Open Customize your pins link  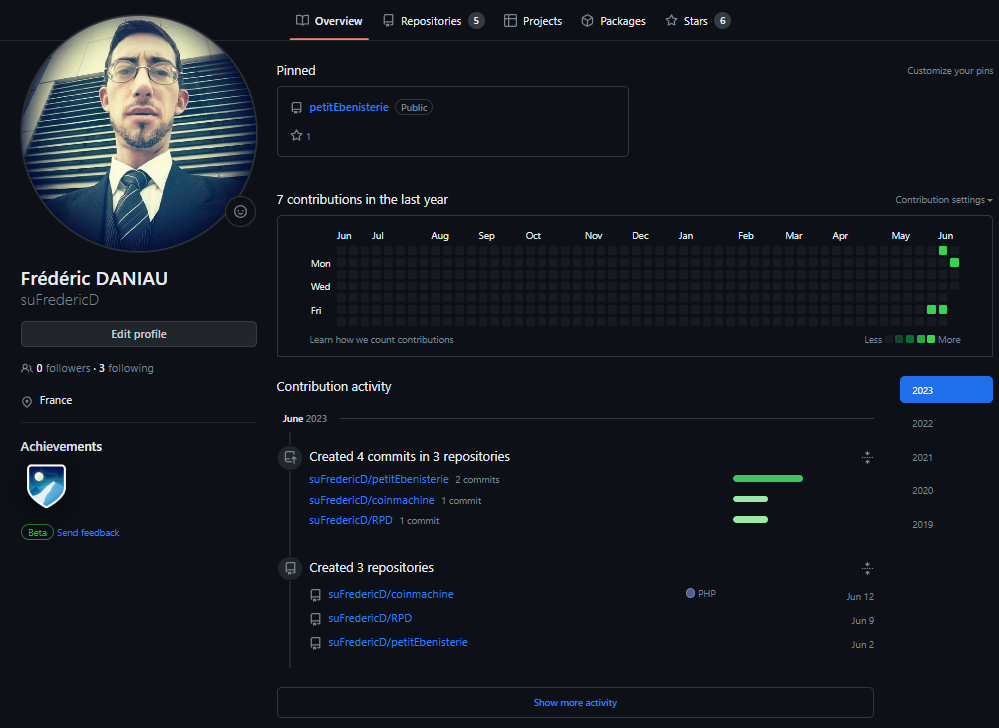pyautogui.click(x=950, y=71)
